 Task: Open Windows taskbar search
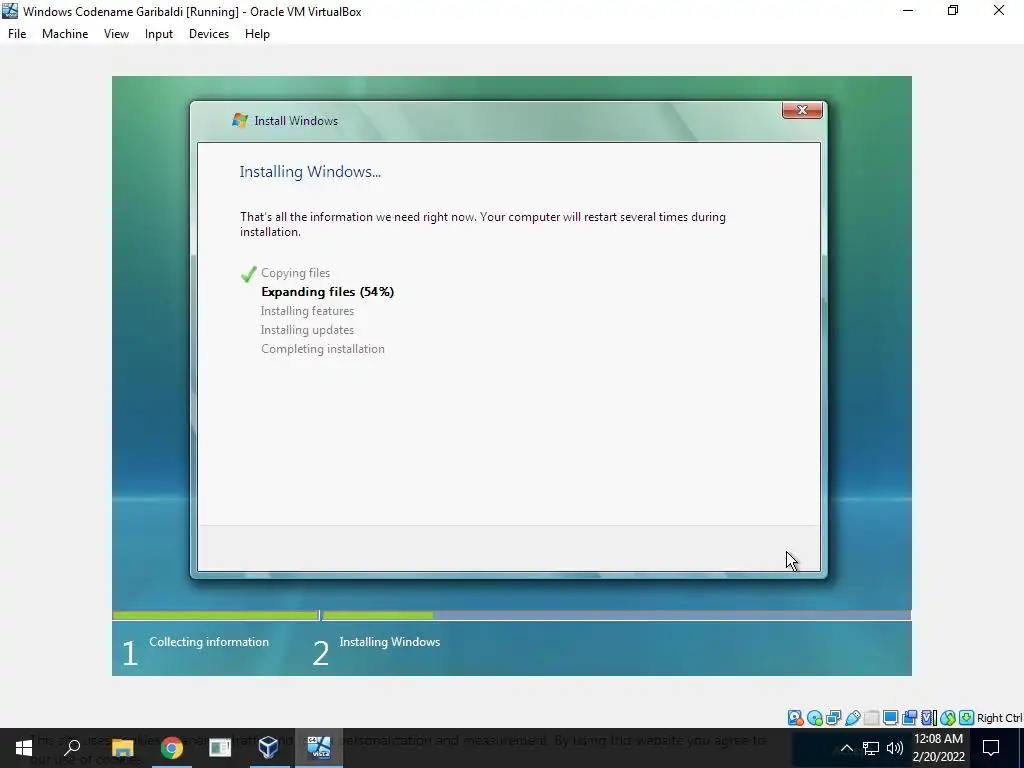pos(72,748)
